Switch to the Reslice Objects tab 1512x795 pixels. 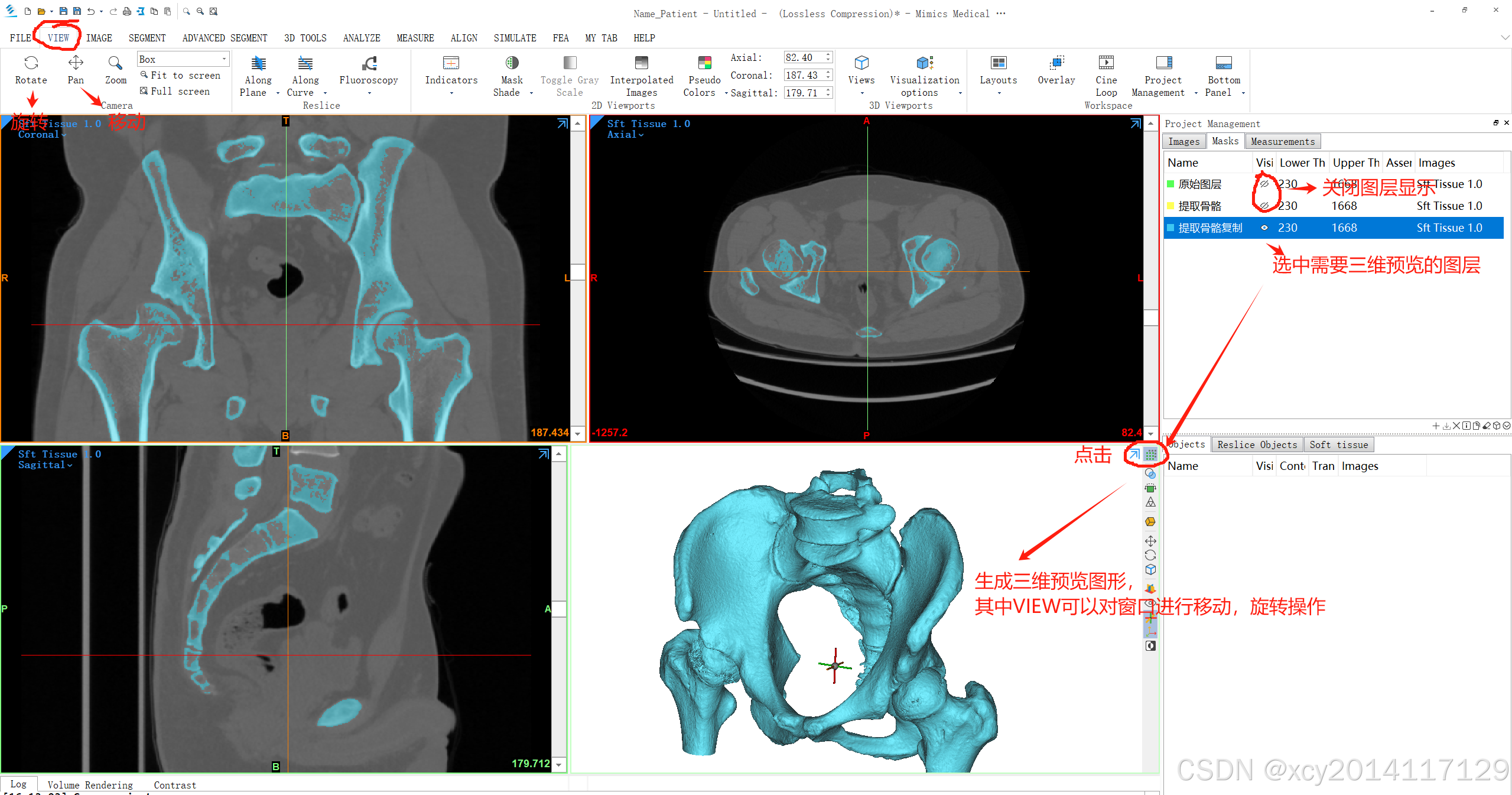pyautogui.click(x=1257, y=444)
